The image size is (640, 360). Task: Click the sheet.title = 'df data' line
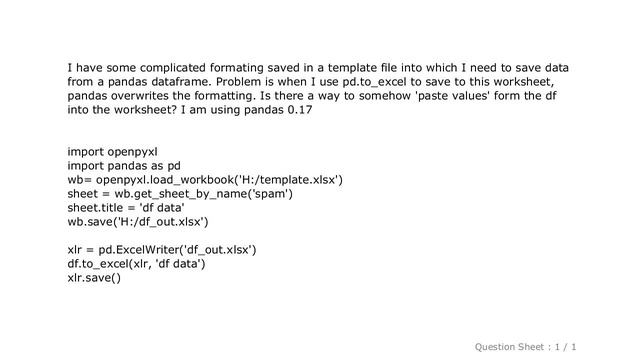tap(126, 208)
